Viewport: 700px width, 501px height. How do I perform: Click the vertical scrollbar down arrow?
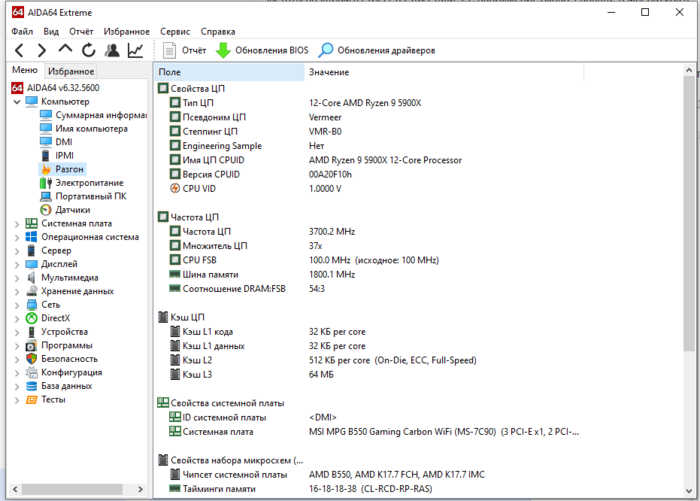coord(689,490)
